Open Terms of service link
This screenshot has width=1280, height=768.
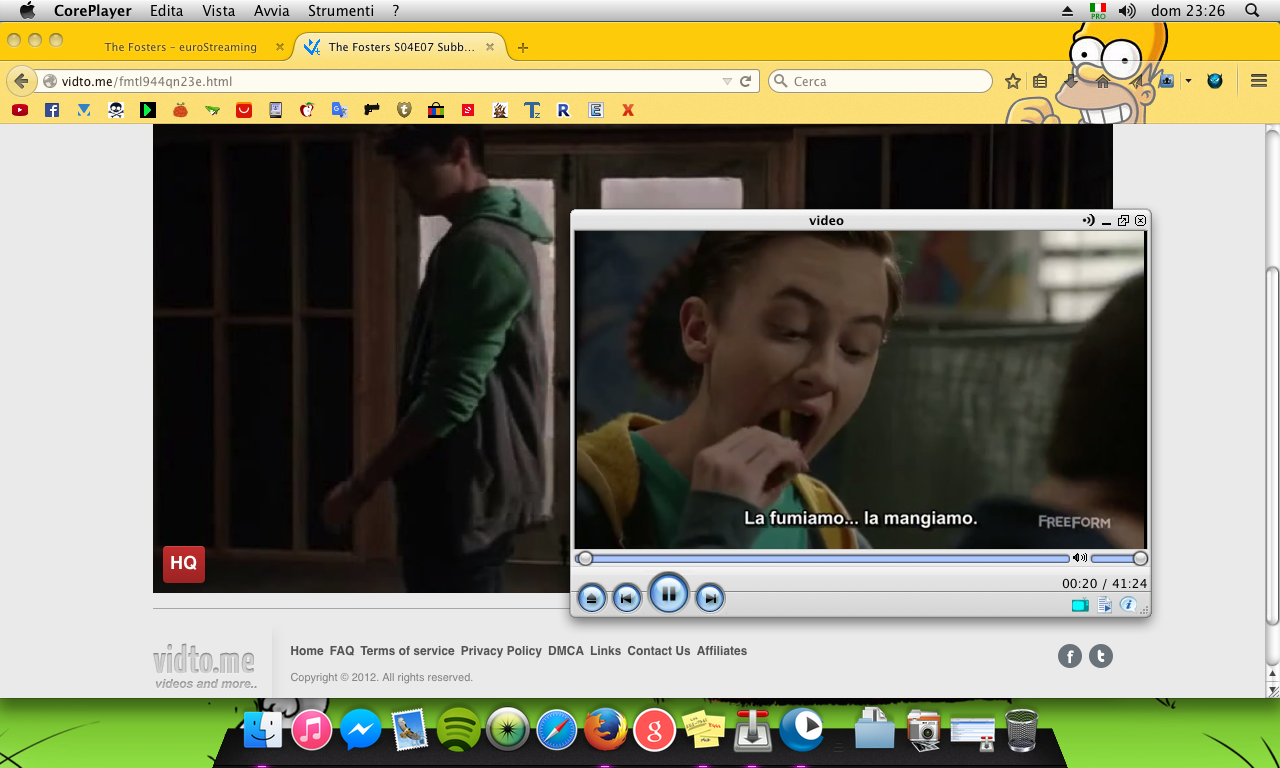[x=407, y=651]
